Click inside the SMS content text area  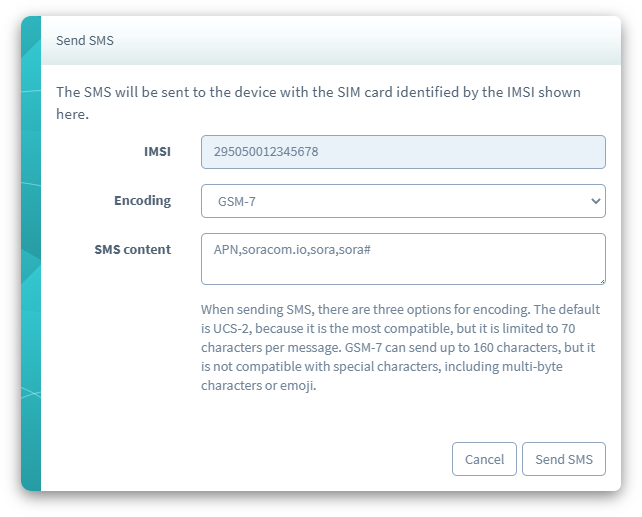point(403,265)
